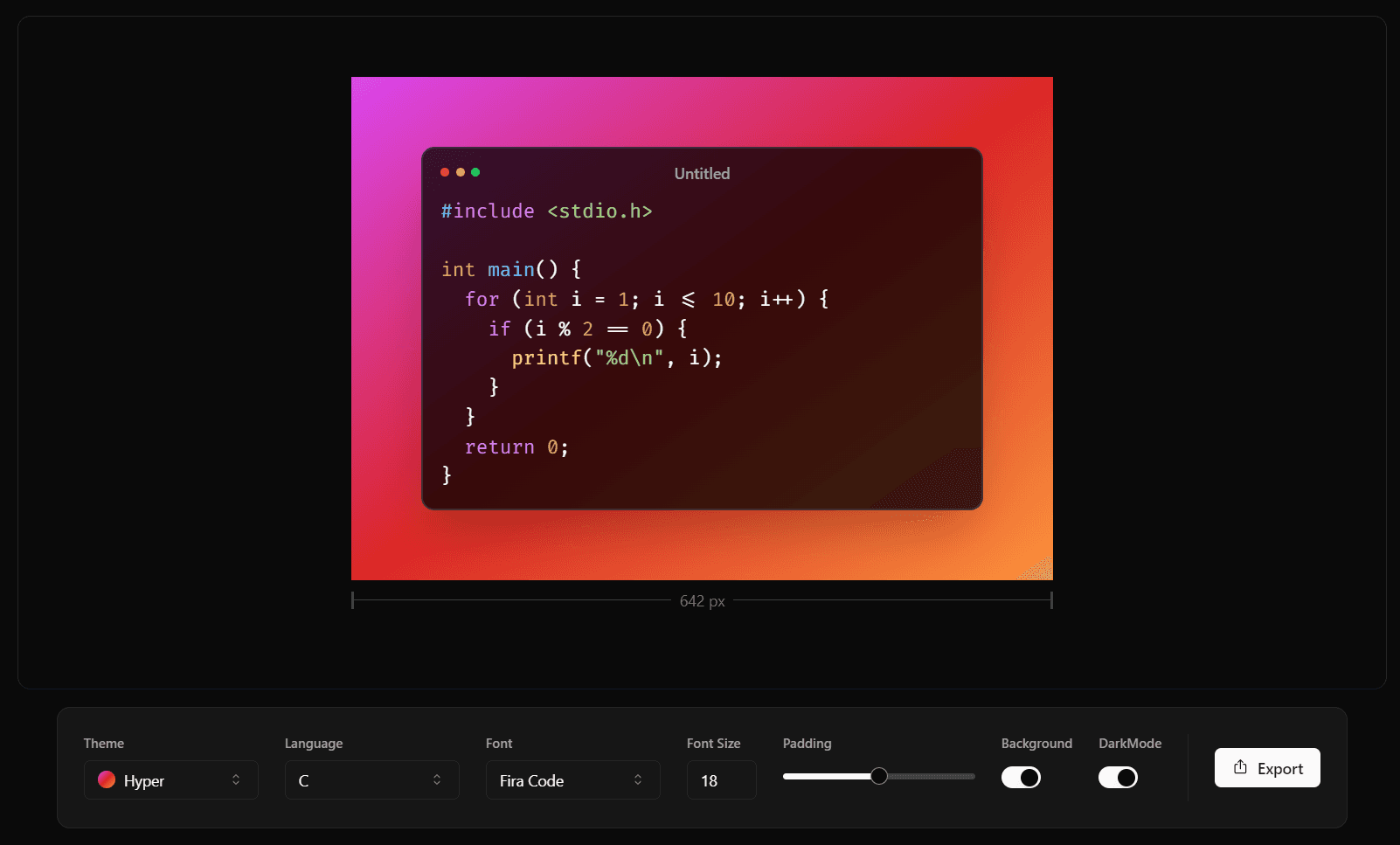
Task: Toggle Background fill on or off
Action: point(1021,777)
